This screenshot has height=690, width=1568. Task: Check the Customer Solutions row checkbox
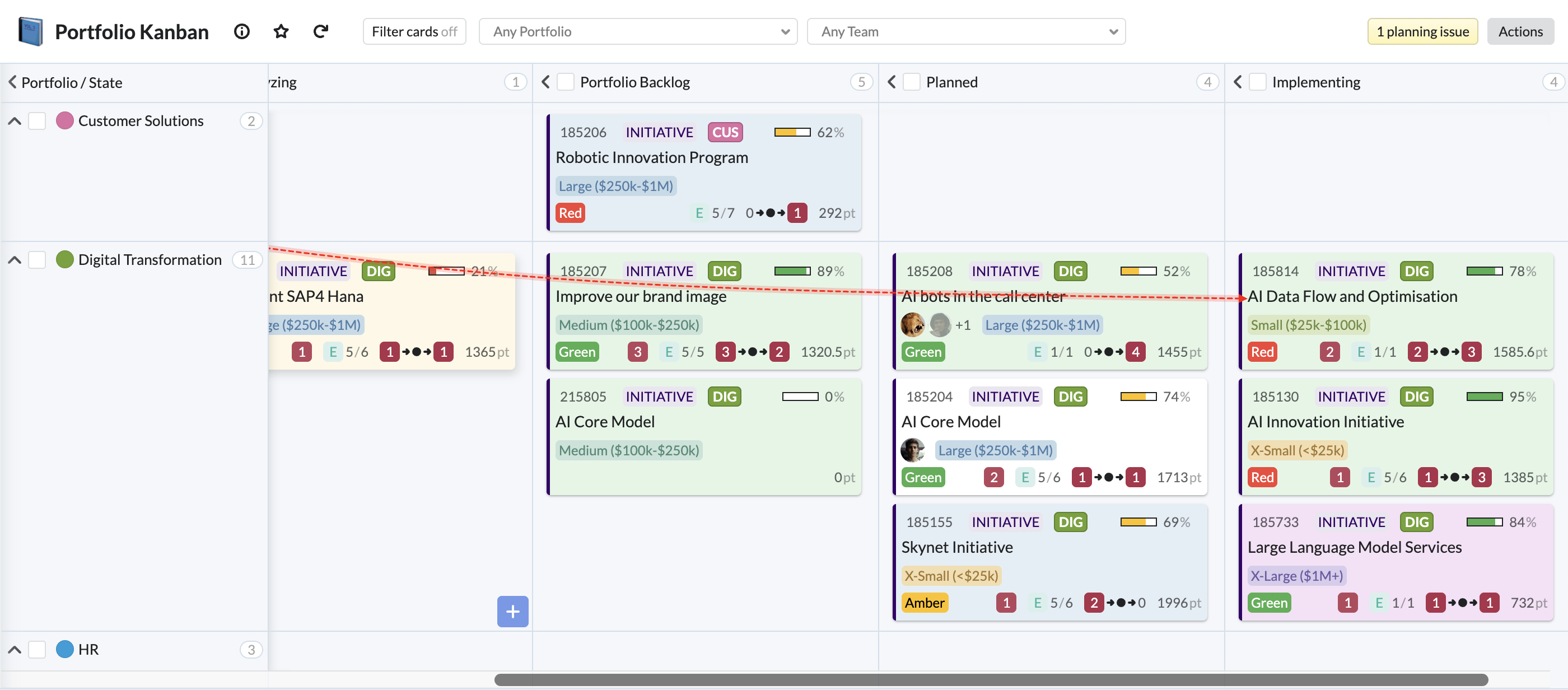click(x=37, y=120)
